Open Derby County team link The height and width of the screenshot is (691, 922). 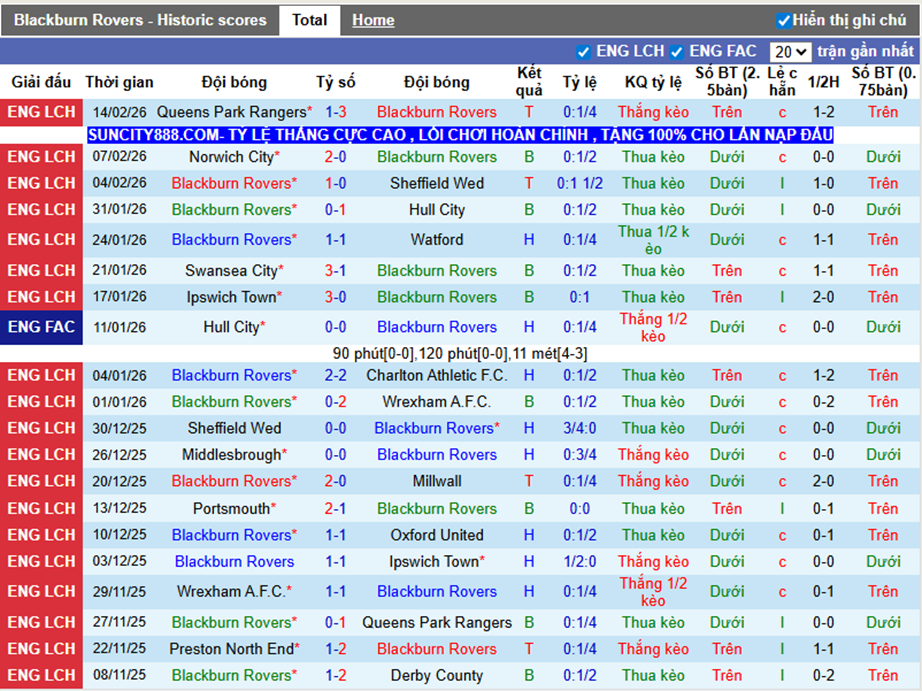tap(437, 675)
